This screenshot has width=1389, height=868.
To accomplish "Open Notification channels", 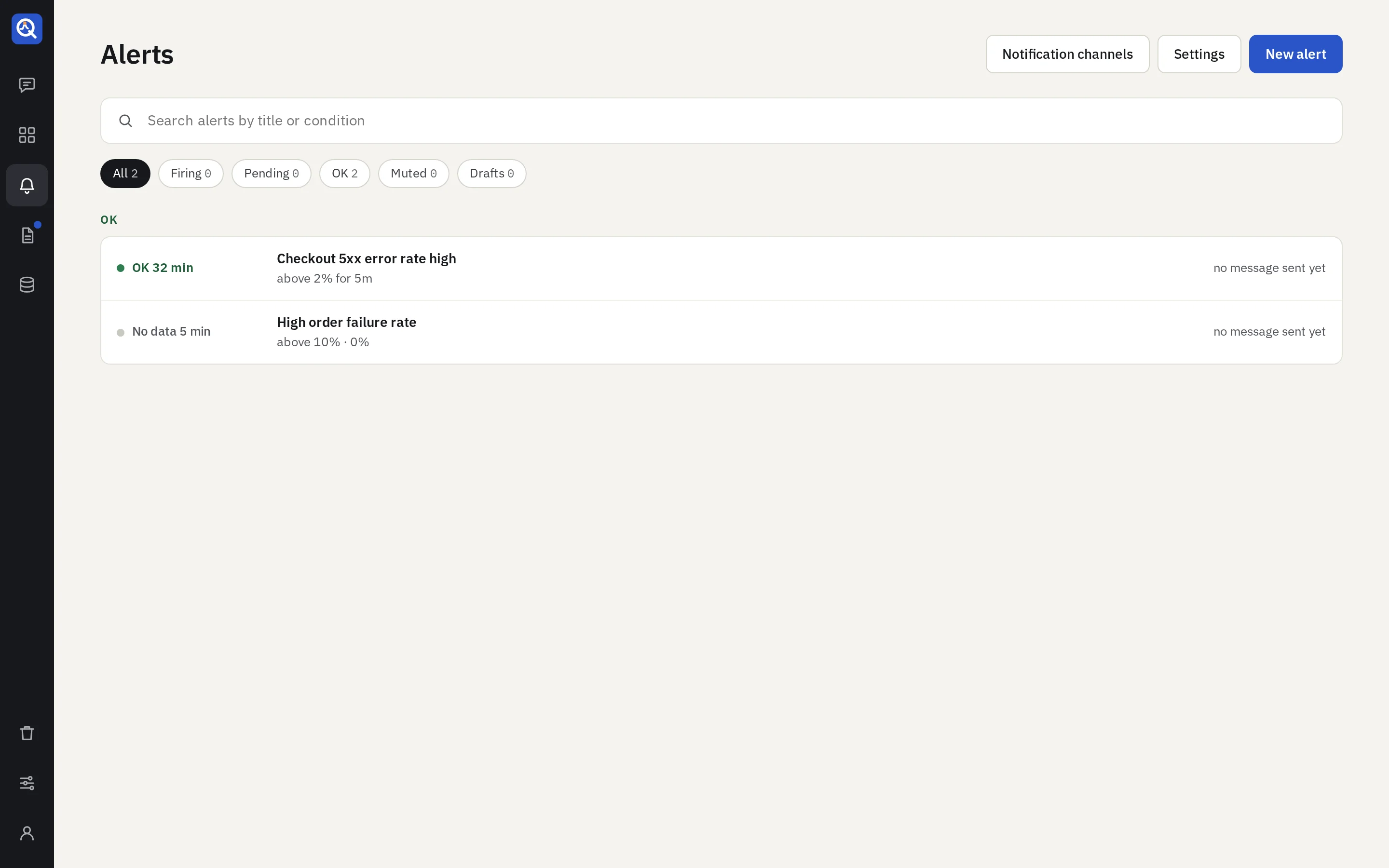I will (x=1067, y=54).
